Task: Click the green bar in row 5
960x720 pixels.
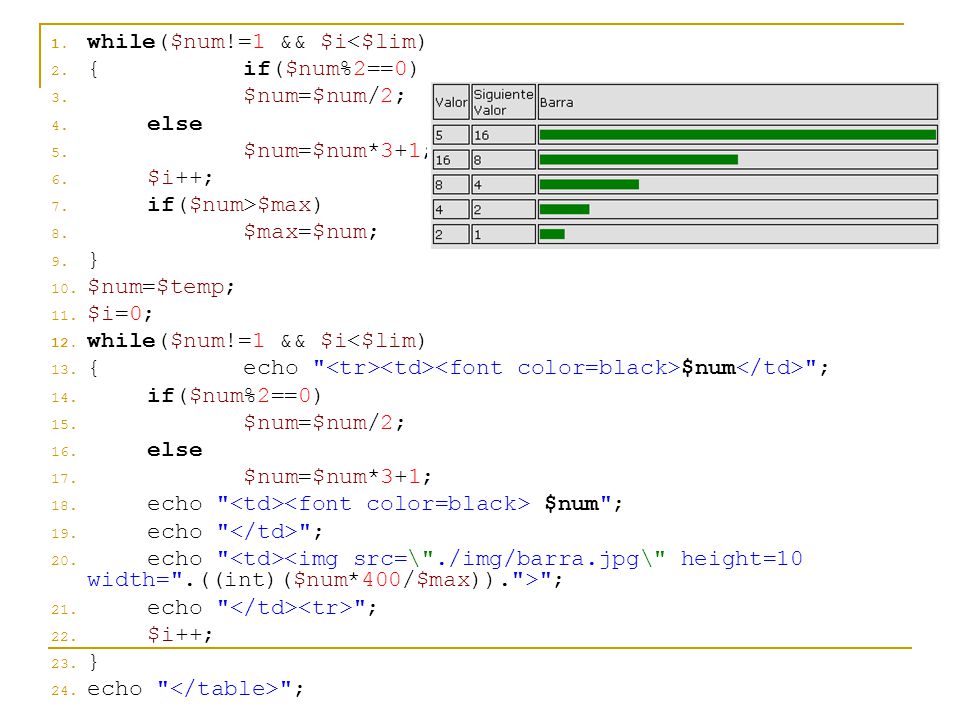Action: [738, 135]
